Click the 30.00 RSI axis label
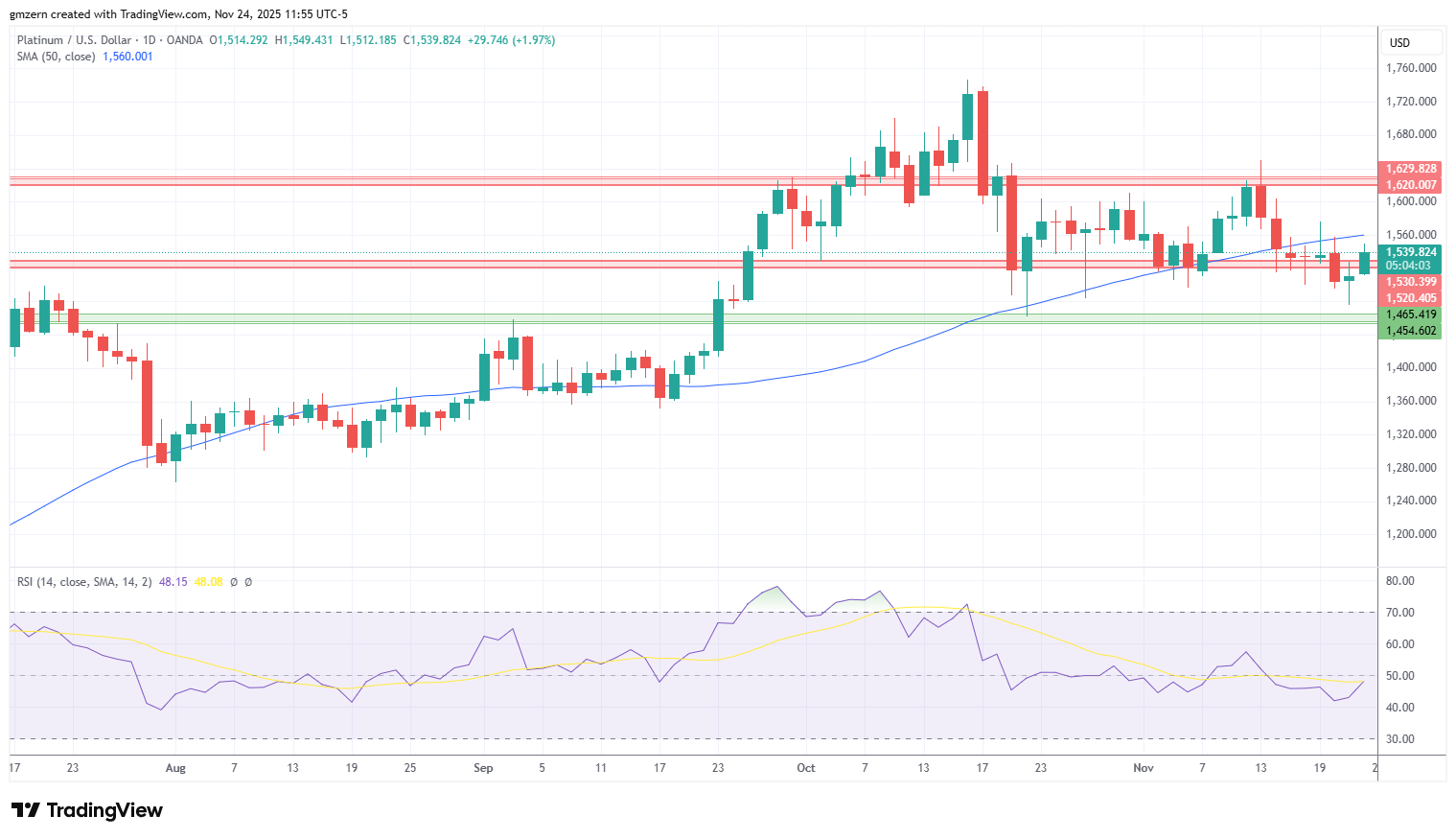This screenshot has height=839, width=1456. [x=1400, y=739]
